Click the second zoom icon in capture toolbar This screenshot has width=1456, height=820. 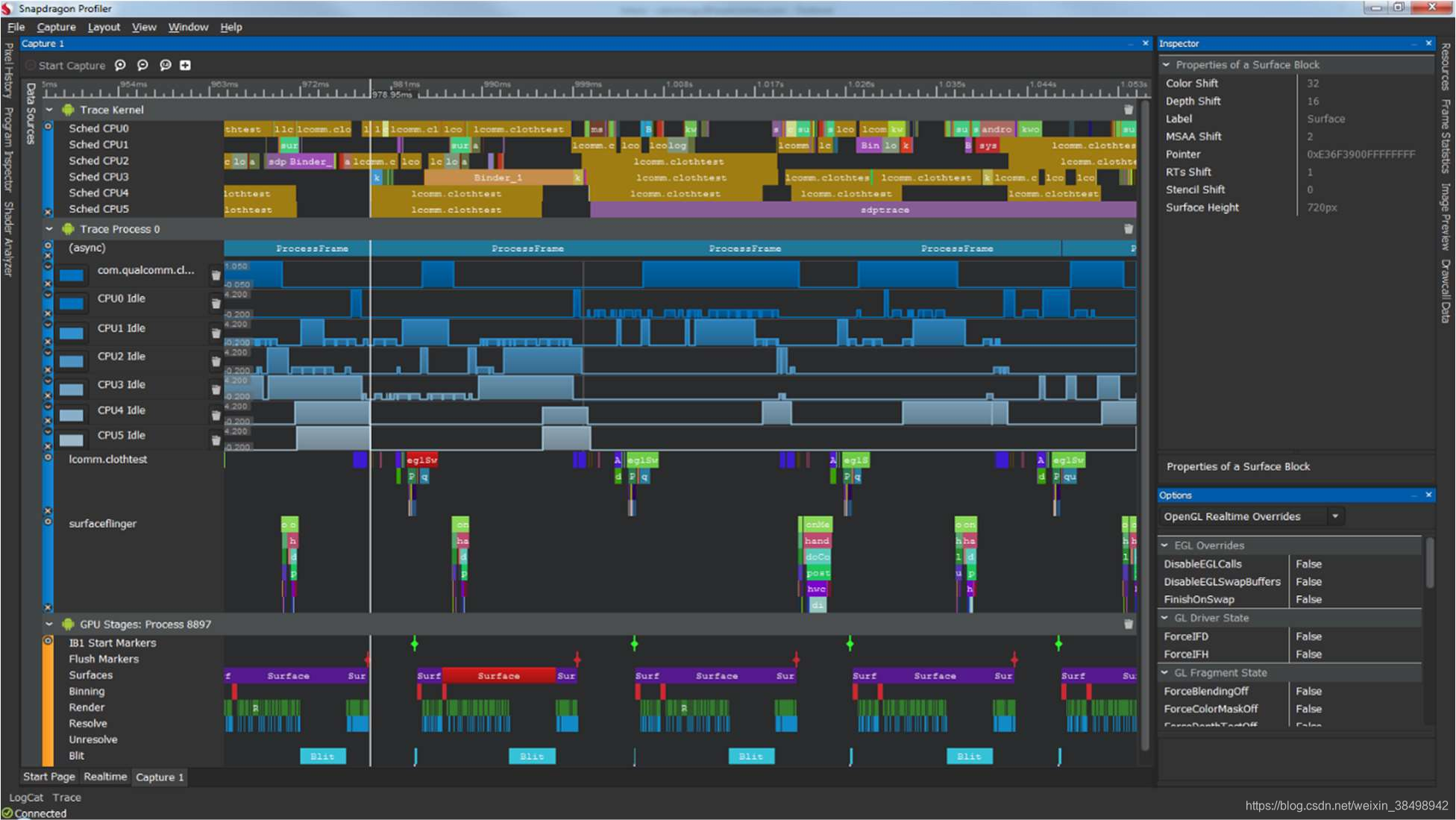(x=143, y=66)
